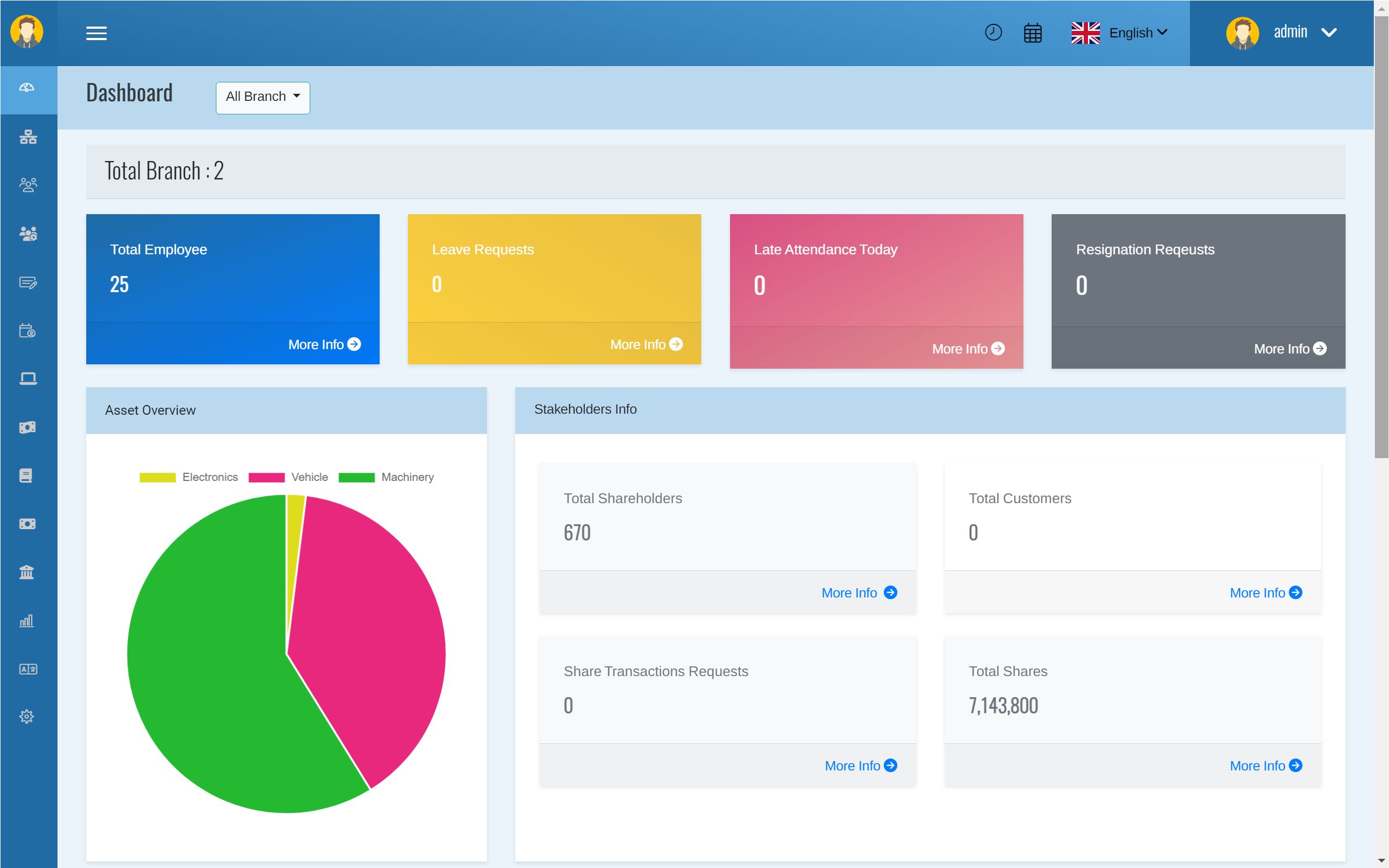Toggle Machinery legend in Asset Overview
Image resolution: width=1389 pixels, height=868 pixels.
(386, 477)
